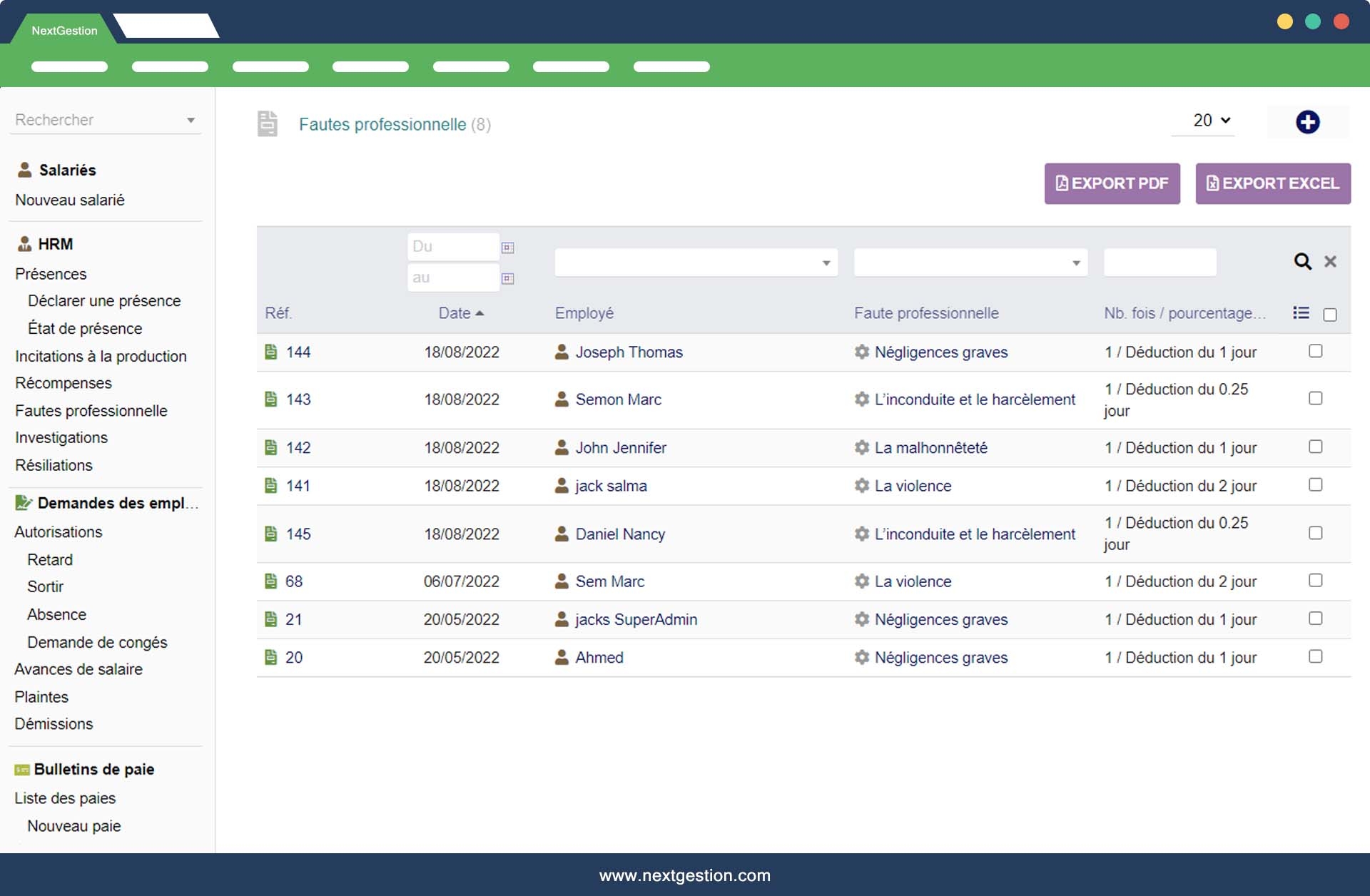Click document icon for reference 144
The height and width of the screenshot is (896, 1370).
(x=271, y=352)
